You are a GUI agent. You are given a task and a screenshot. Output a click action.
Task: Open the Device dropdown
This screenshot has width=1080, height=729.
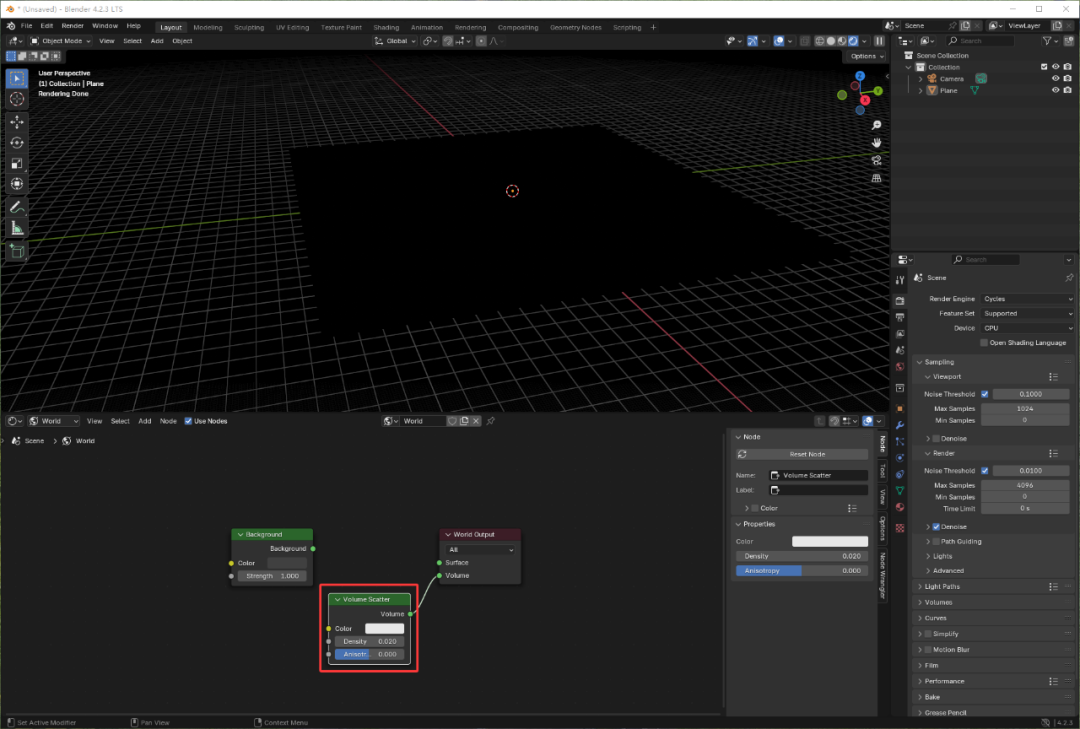[x=1027, y=328]
